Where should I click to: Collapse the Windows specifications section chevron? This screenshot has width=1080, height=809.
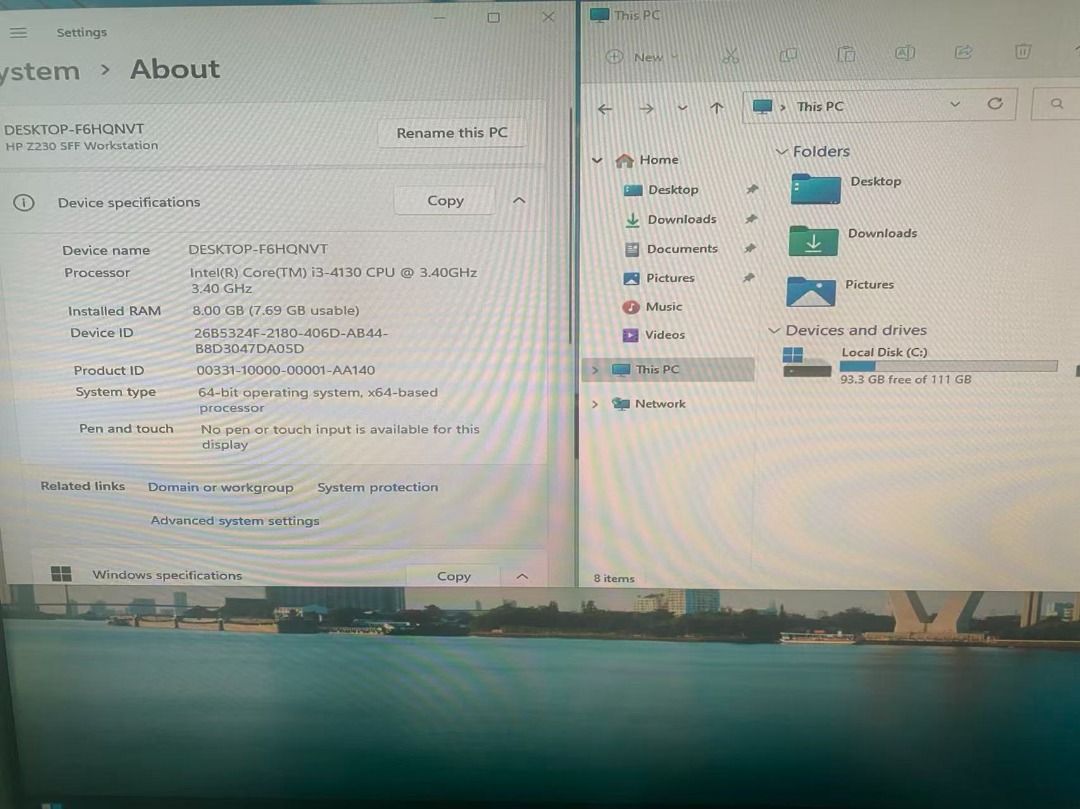[x=522, y=576]
